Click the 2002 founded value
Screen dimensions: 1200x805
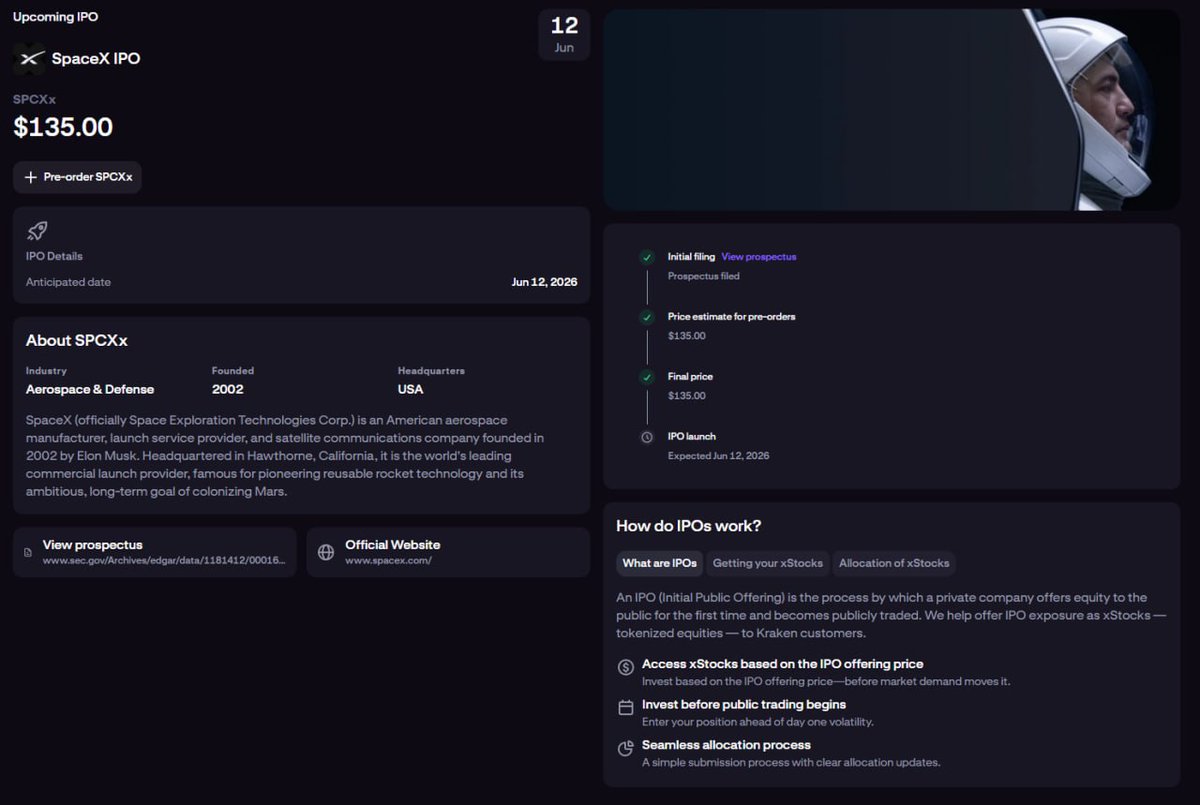point(228,389)
